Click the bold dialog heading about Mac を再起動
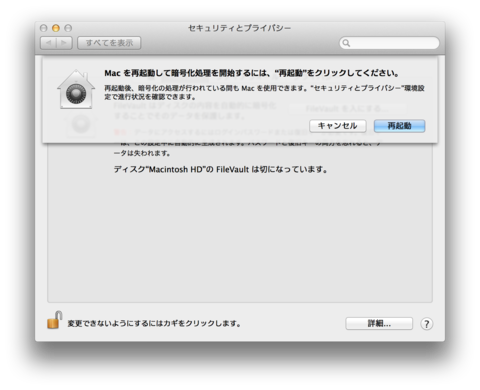Viewport: 480px width, 390px height. pyautogui.click(x=252, y=73)
